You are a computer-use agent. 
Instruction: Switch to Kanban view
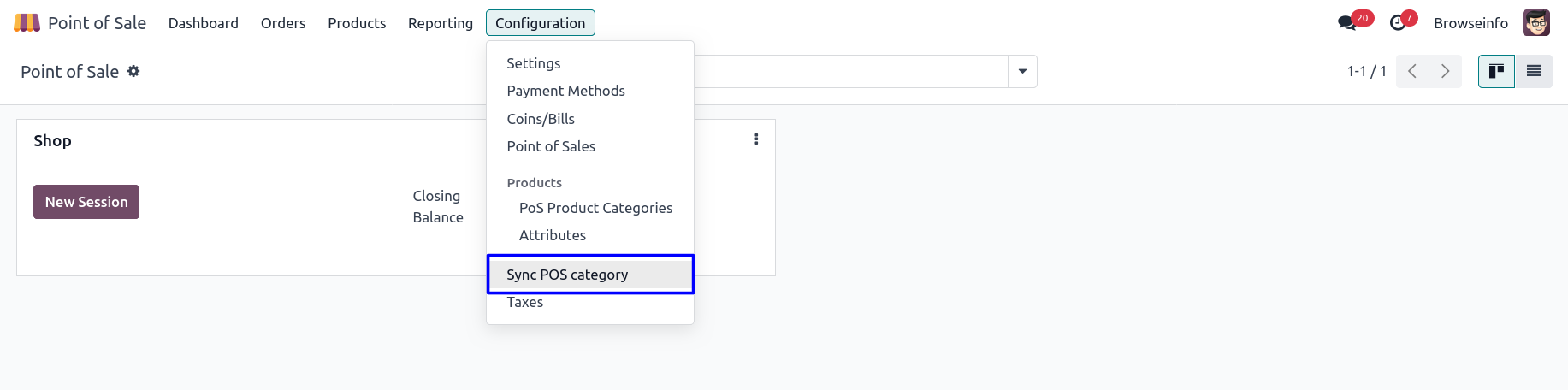pos(1496,72)
